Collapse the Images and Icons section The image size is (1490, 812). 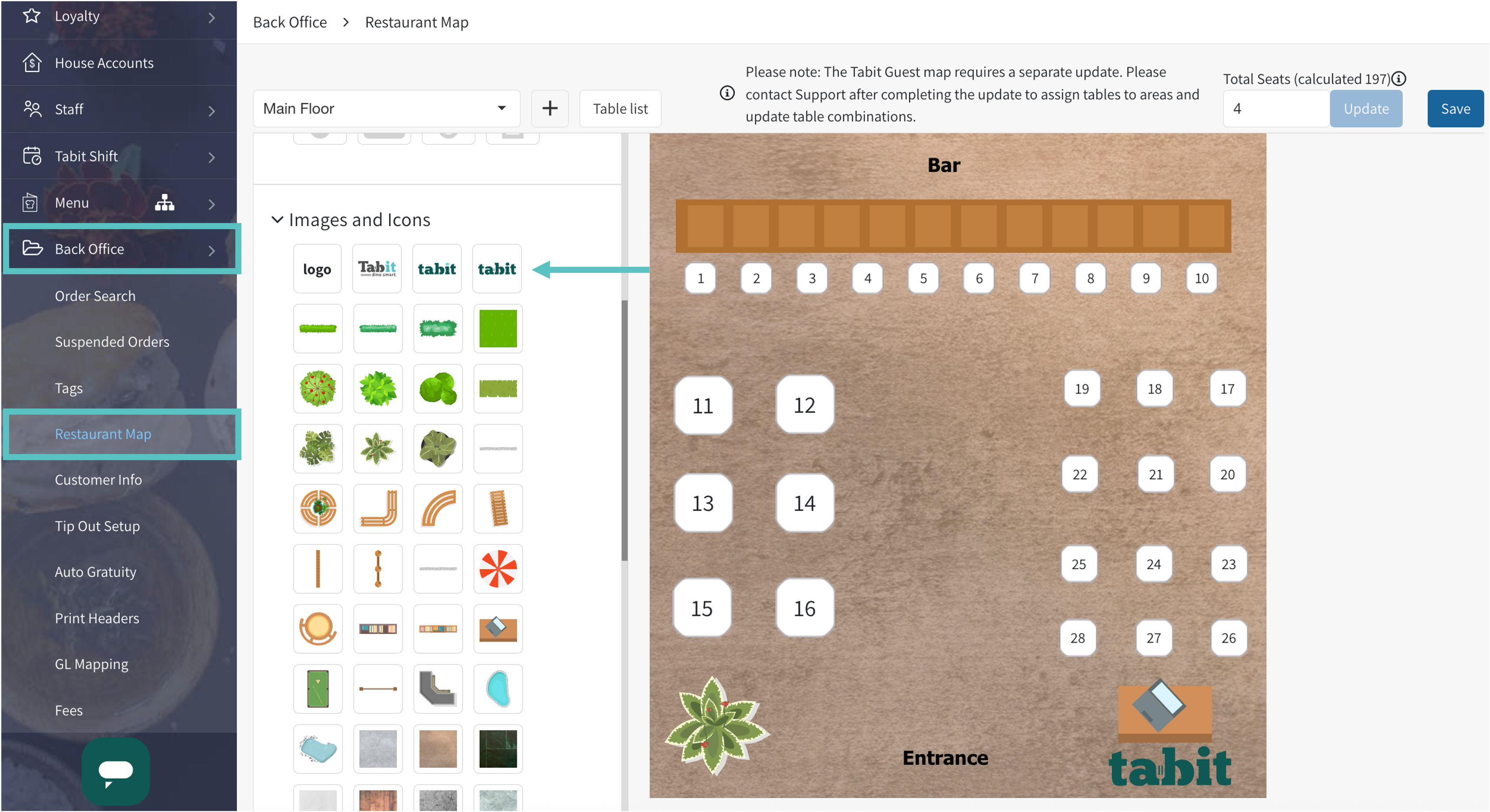click(x=277, y=220)
